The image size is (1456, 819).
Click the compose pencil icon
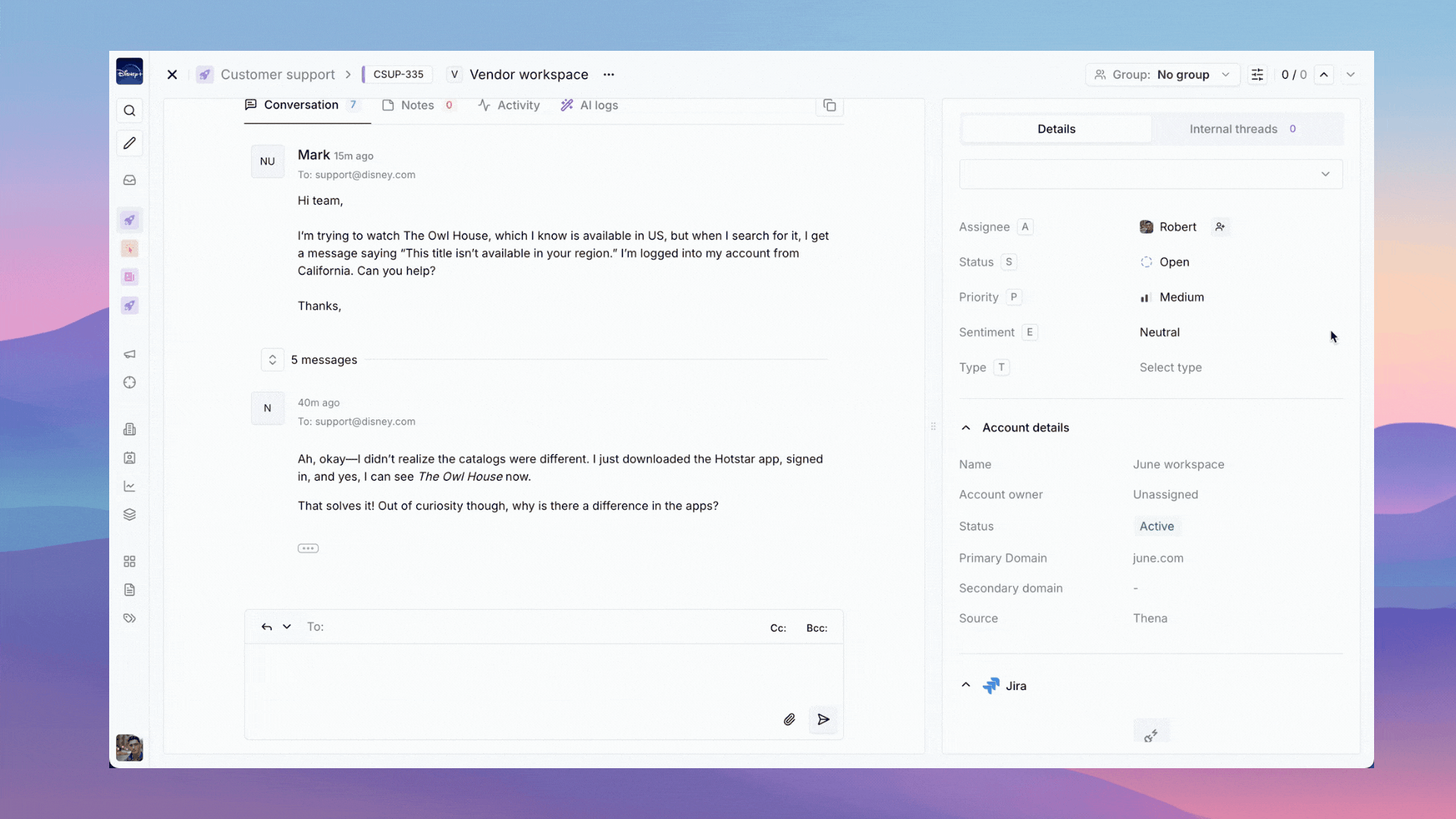(x=130, y=143)
